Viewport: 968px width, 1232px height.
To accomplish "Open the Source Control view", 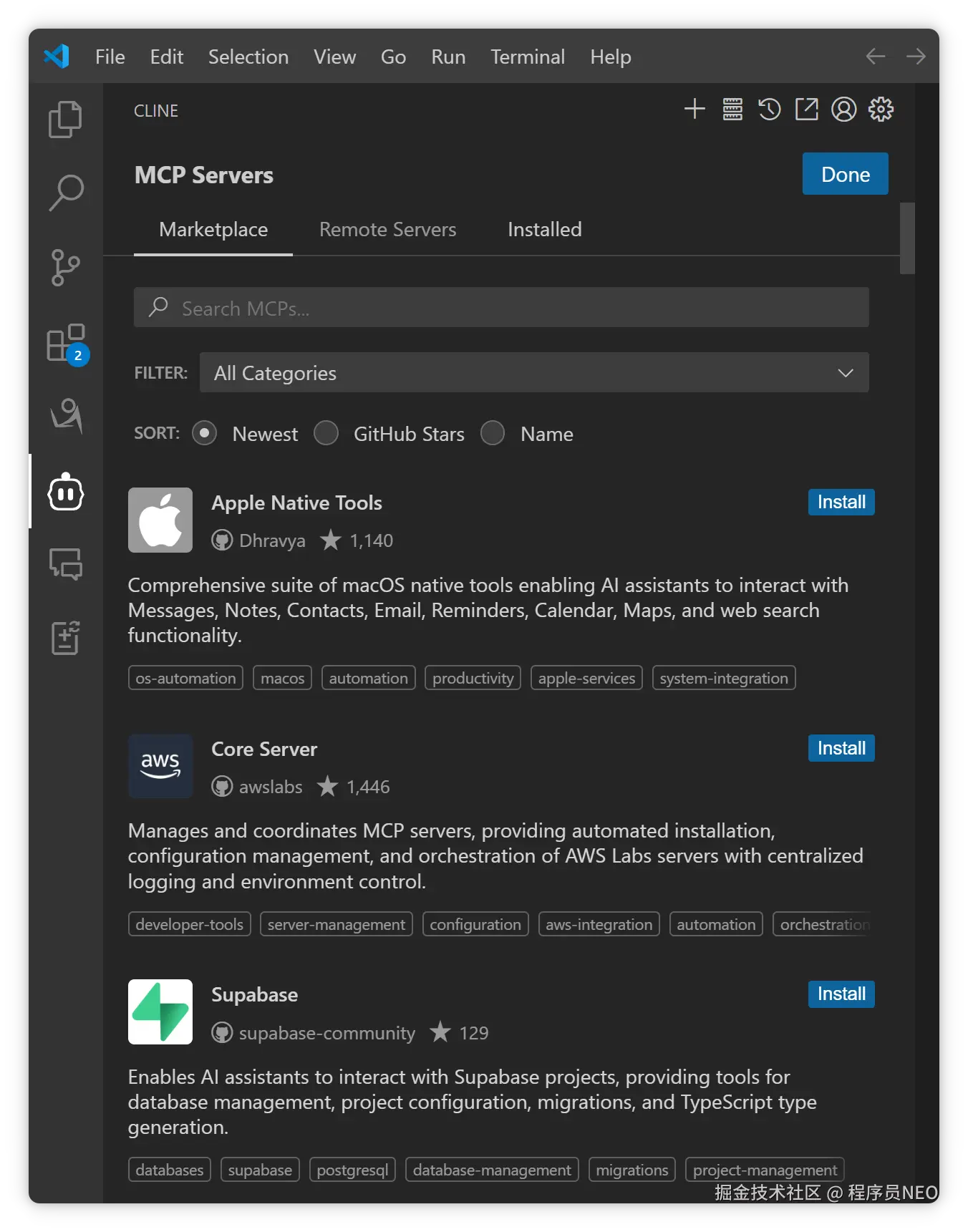I will pyautogui.click(x=66, y=268).
